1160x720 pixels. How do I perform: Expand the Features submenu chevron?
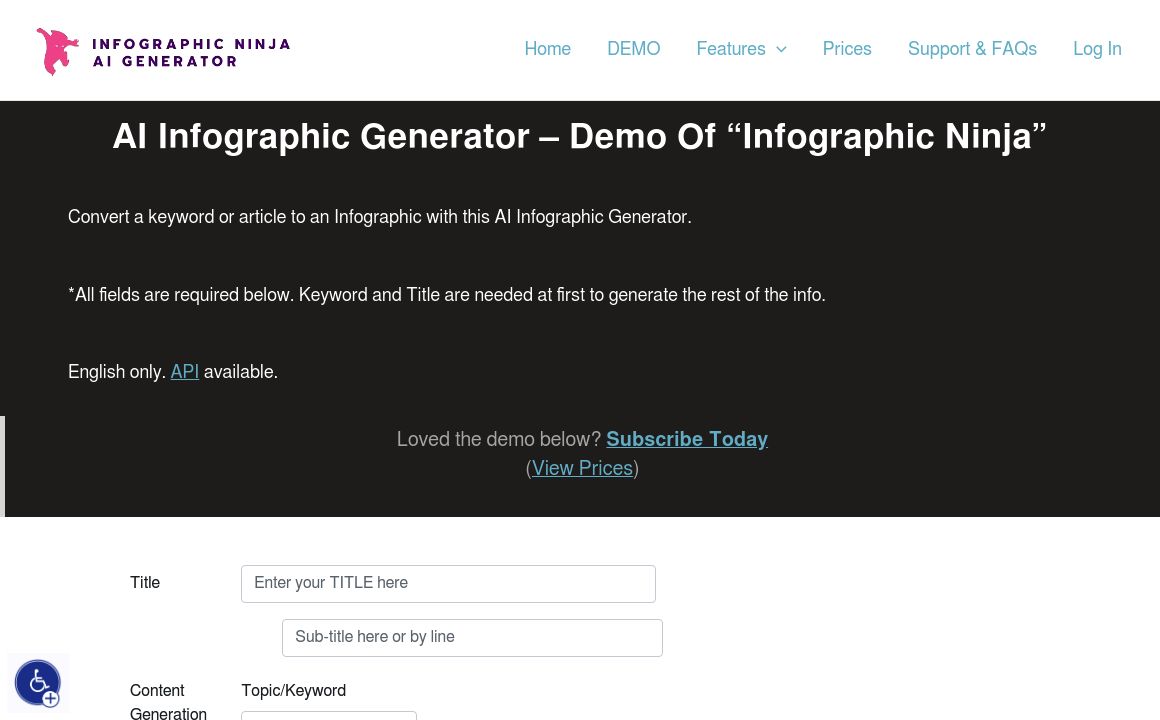781,50
